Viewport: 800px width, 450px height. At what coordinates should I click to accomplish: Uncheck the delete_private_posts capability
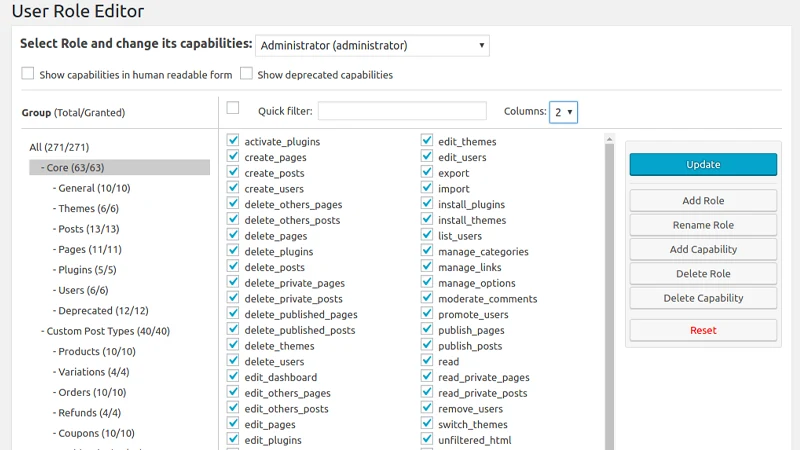(233, 297)
